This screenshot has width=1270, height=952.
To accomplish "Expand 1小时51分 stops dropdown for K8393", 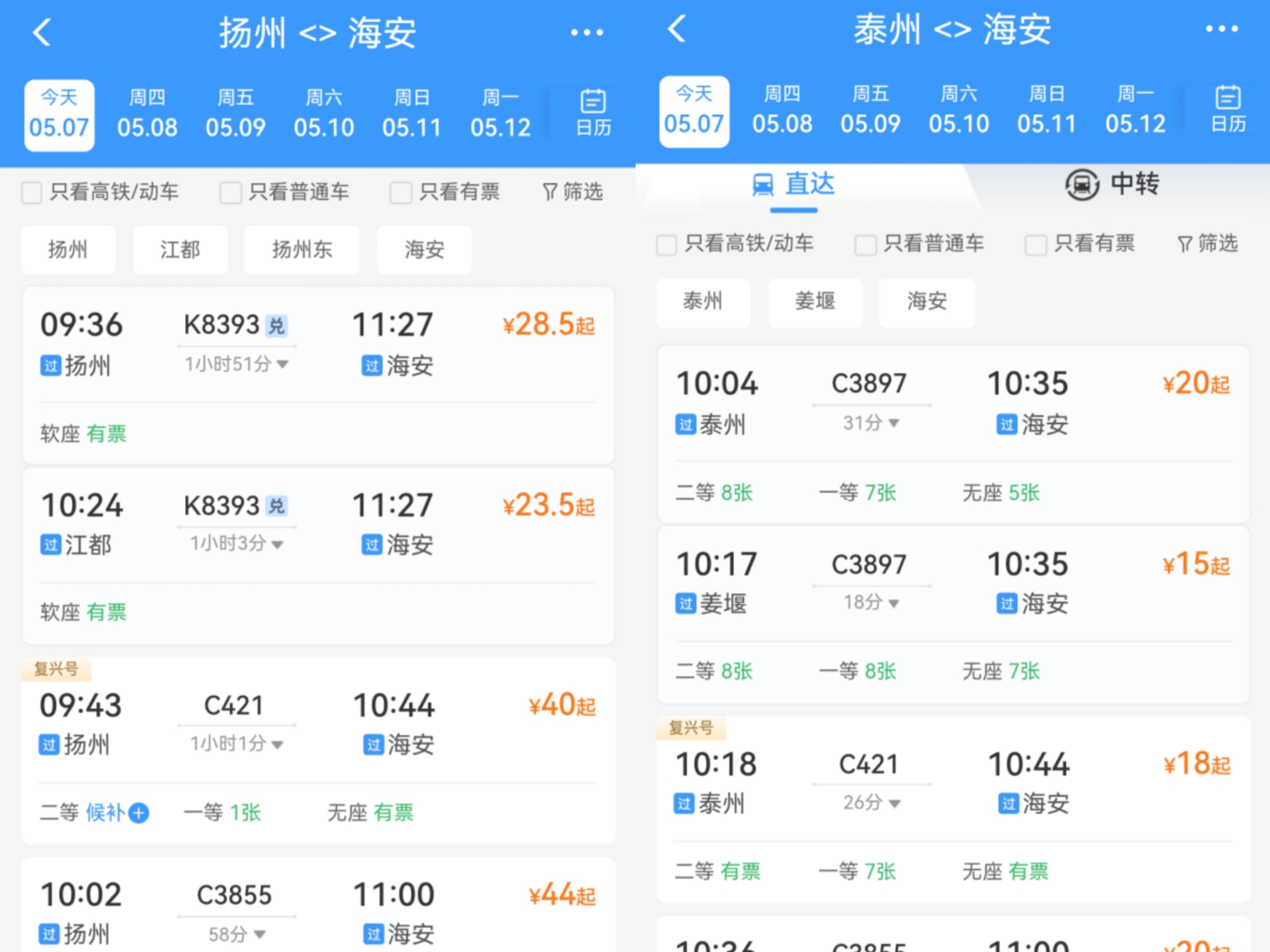I will tap(237, 364).
